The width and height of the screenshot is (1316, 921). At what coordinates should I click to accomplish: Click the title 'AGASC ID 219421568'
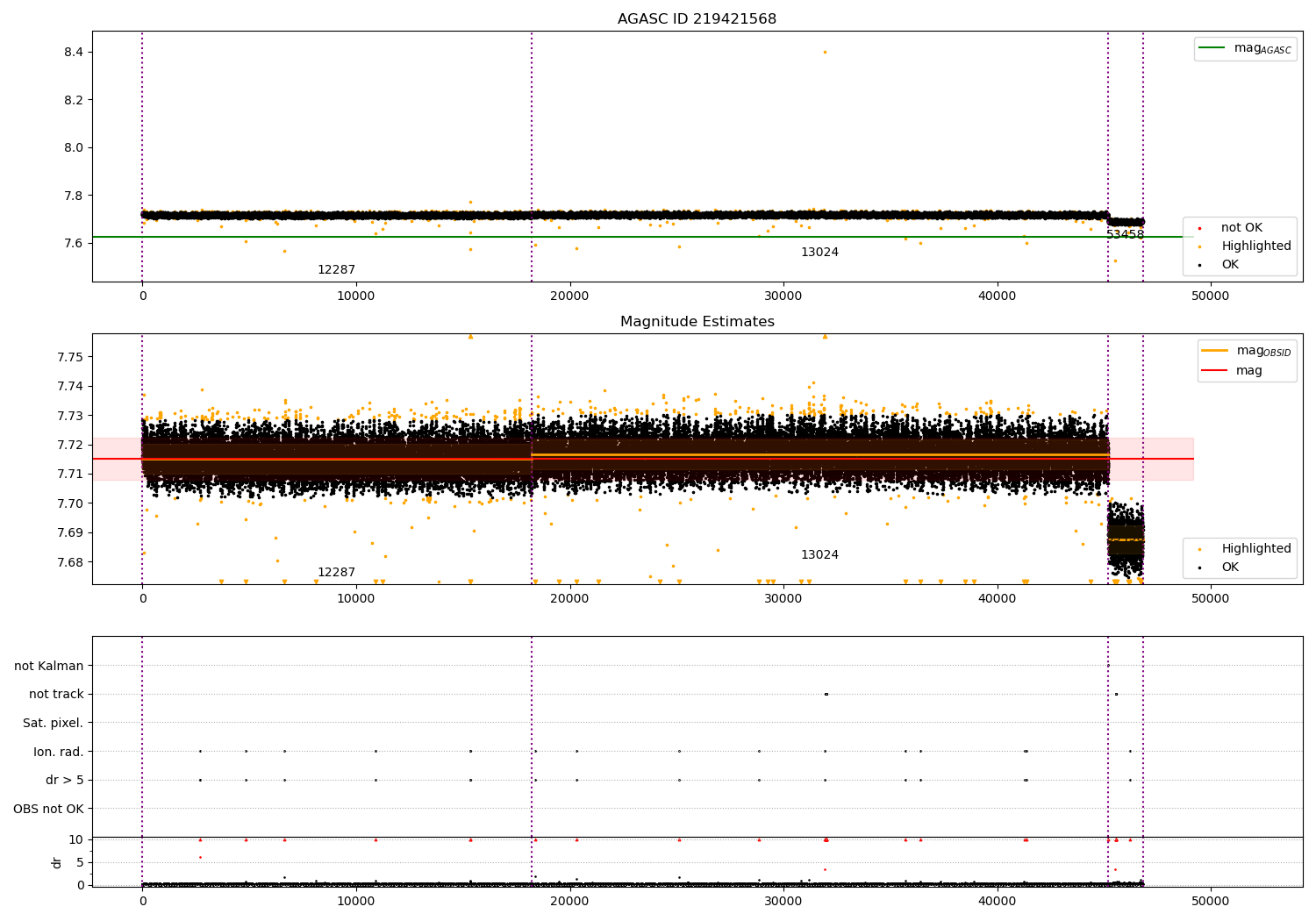(x=697, y=19)
